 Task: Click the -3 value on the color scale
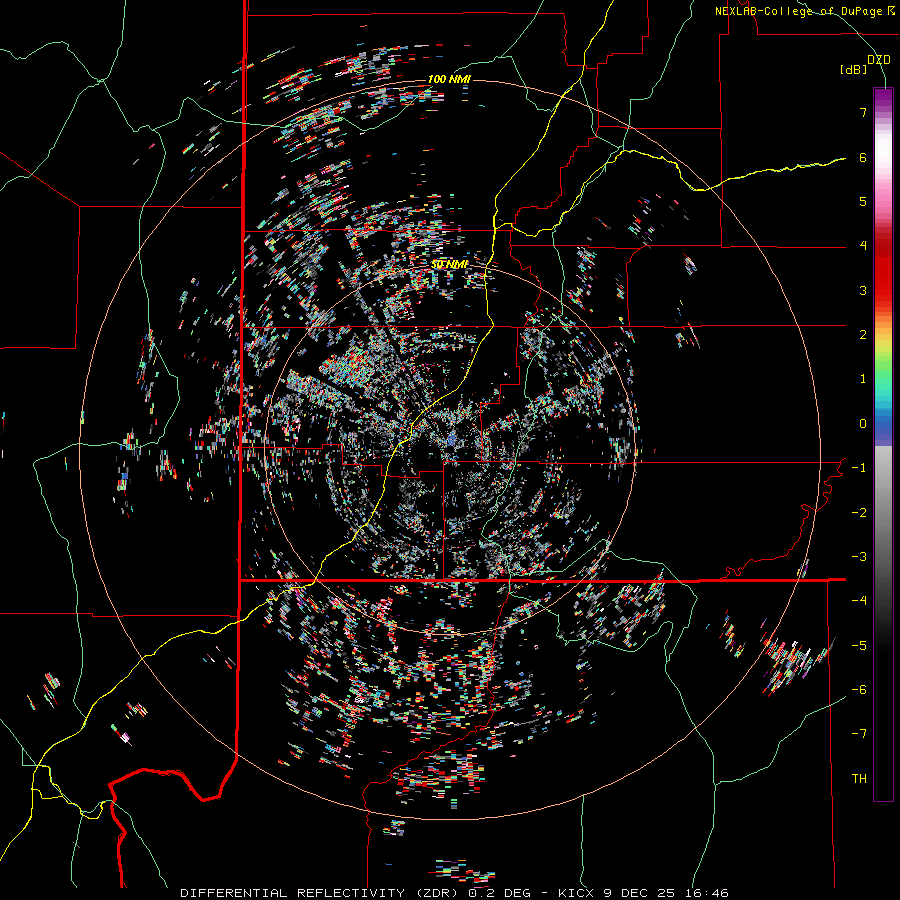coord(859,557)
